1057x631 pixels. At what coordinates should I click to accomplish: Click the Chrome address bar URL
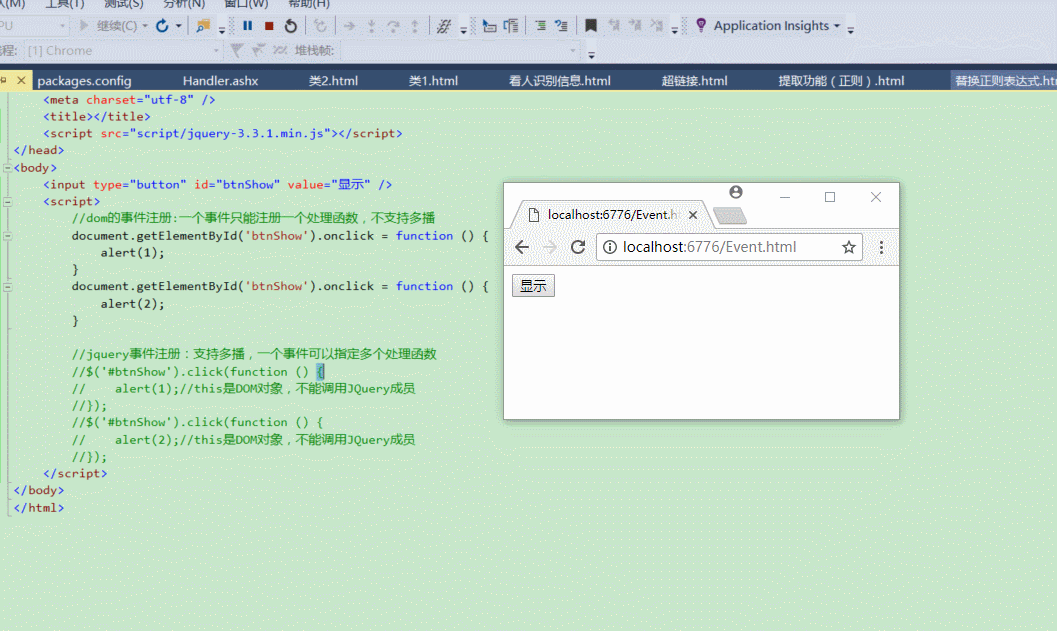tap(709, 247)
